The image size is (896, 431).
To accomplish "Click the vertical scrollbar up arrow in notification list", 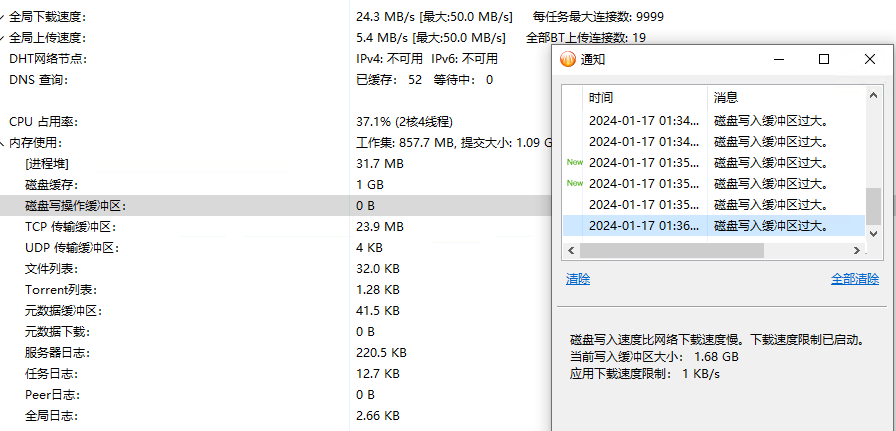I will coord(873,96).
